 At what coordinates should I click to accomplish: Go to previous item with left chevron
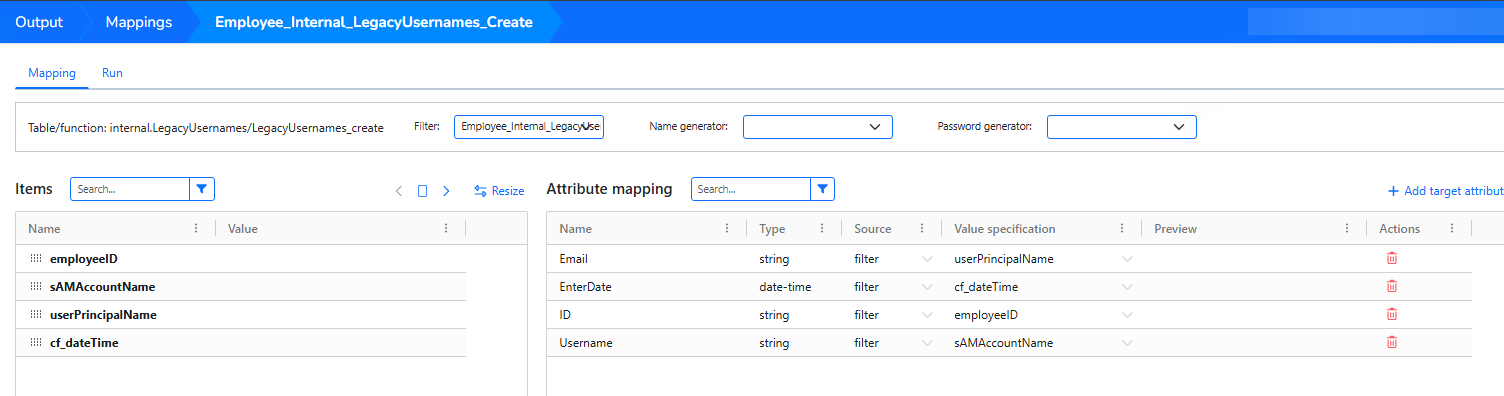coord(399,191)
